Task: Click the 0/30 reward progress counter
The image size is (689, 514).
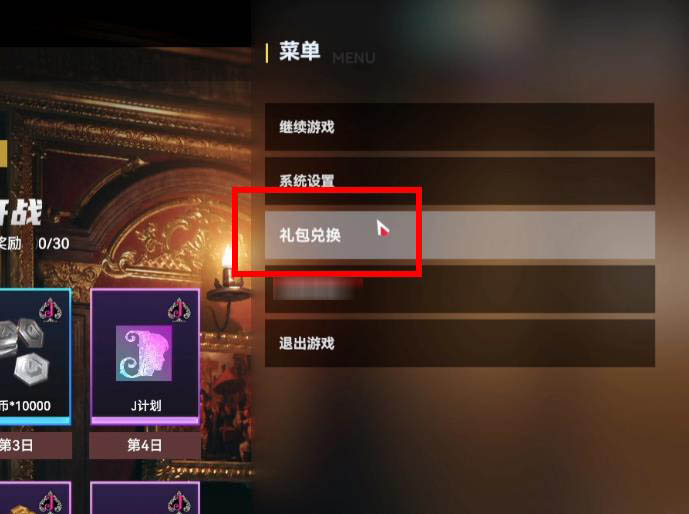Action: click(x=53, y=243)
